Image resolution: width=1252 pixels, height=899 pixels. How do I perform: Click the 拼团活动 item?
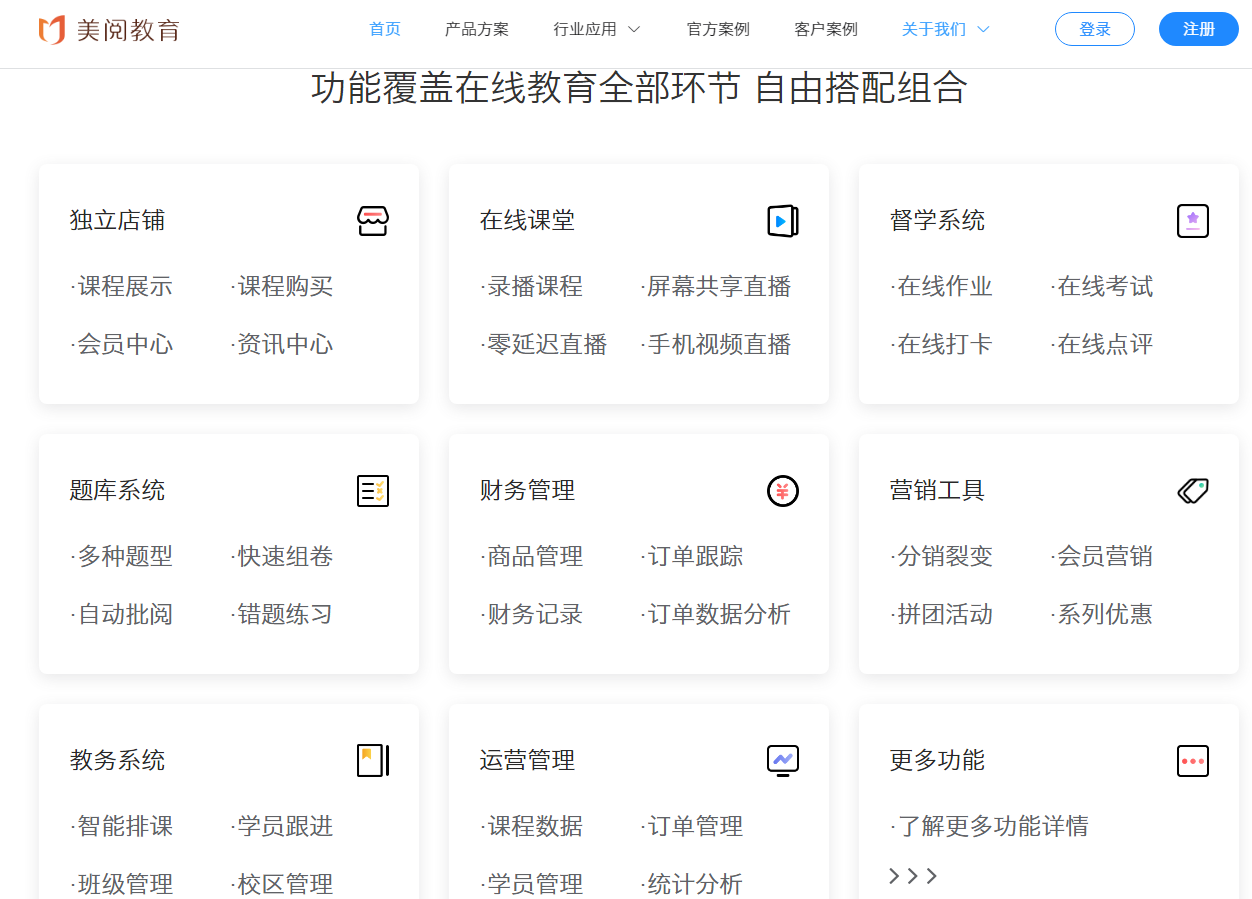click(942, 615)
